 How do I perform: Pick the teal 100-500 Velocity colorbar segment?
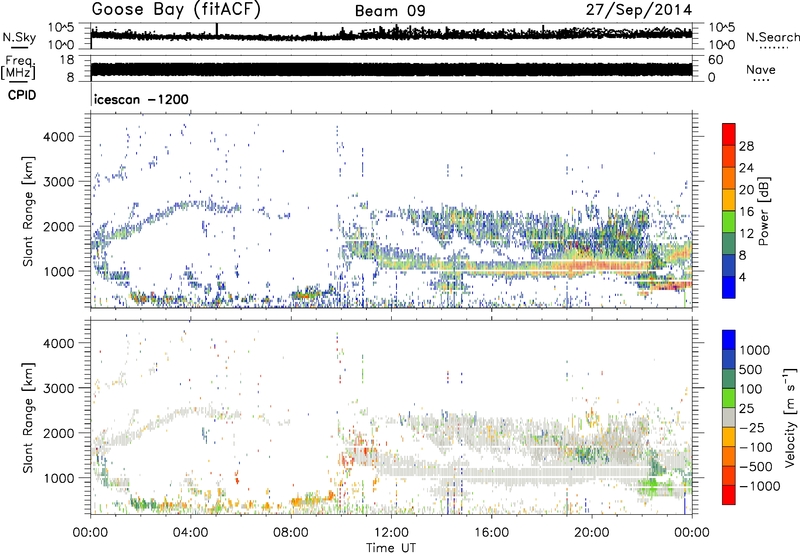[x=729, y=379]
